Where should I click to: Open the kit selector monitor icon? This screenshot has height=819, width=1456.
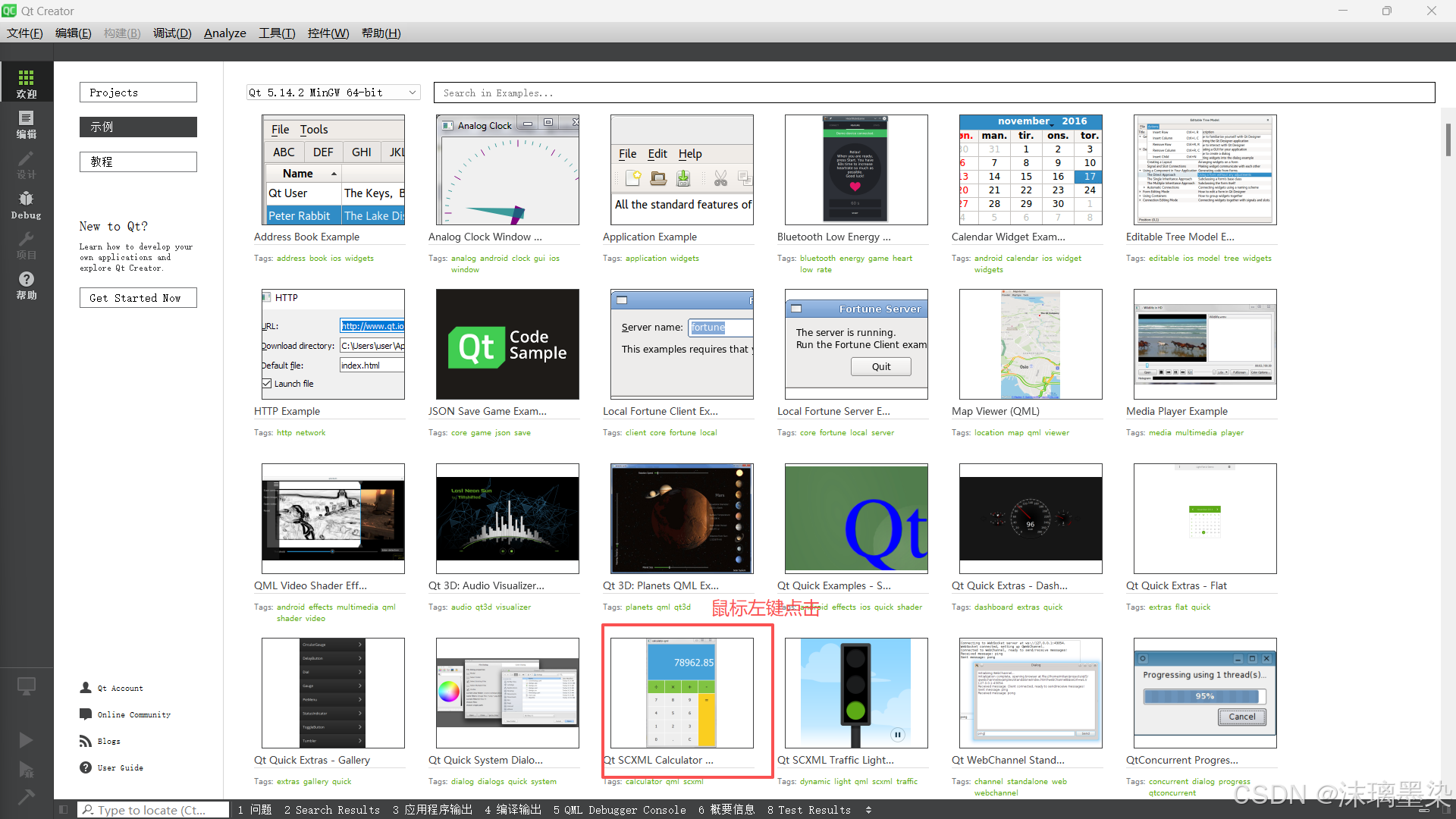[27, 686]
